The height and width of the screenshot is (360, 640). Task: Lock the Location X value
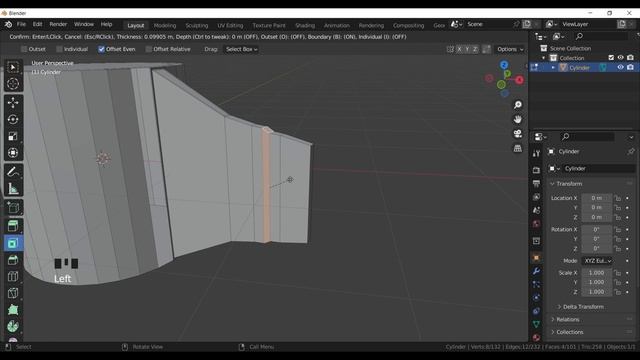(618, 198)
